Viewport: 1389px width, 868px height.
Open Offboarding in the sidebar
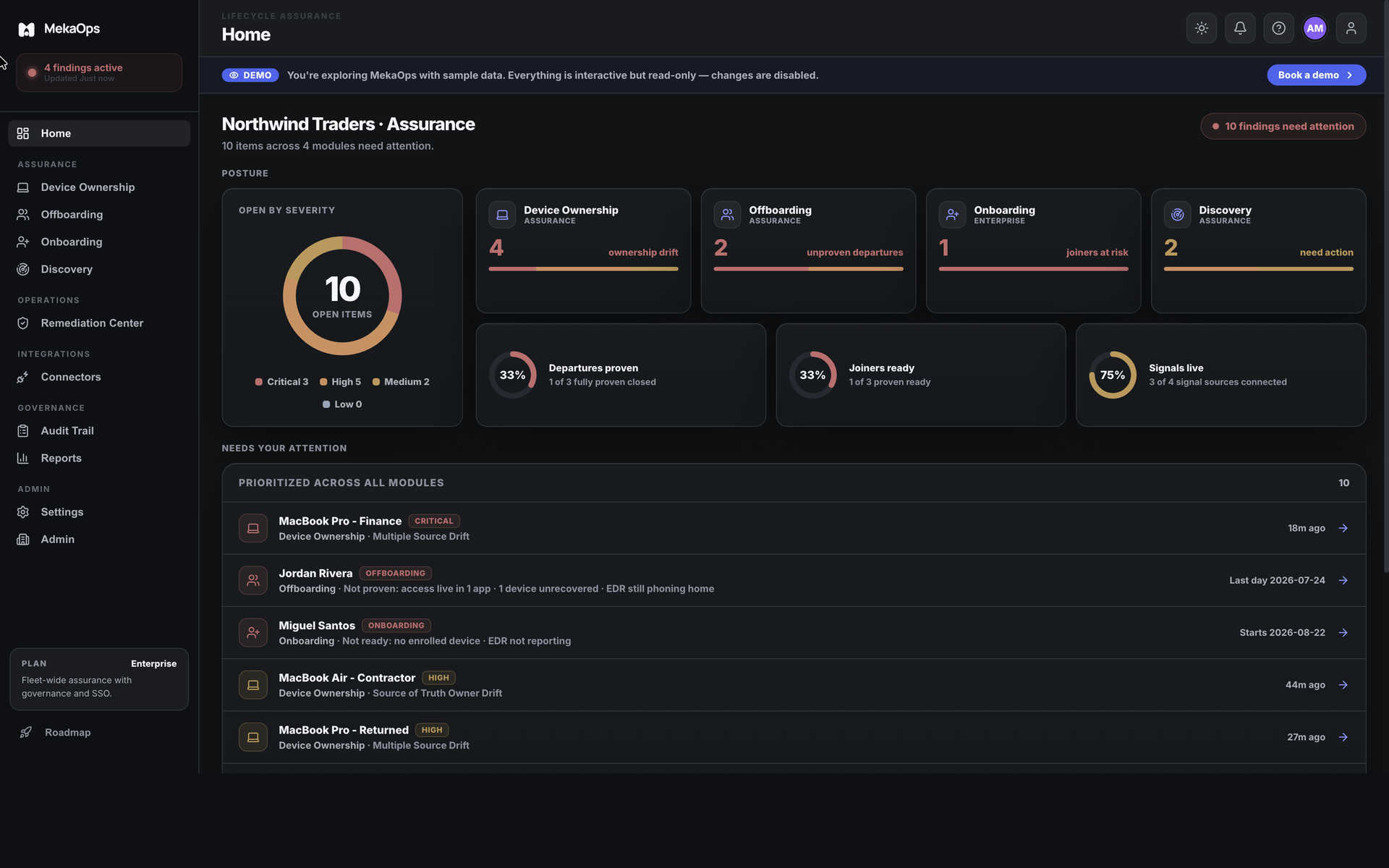click(99, 215)
